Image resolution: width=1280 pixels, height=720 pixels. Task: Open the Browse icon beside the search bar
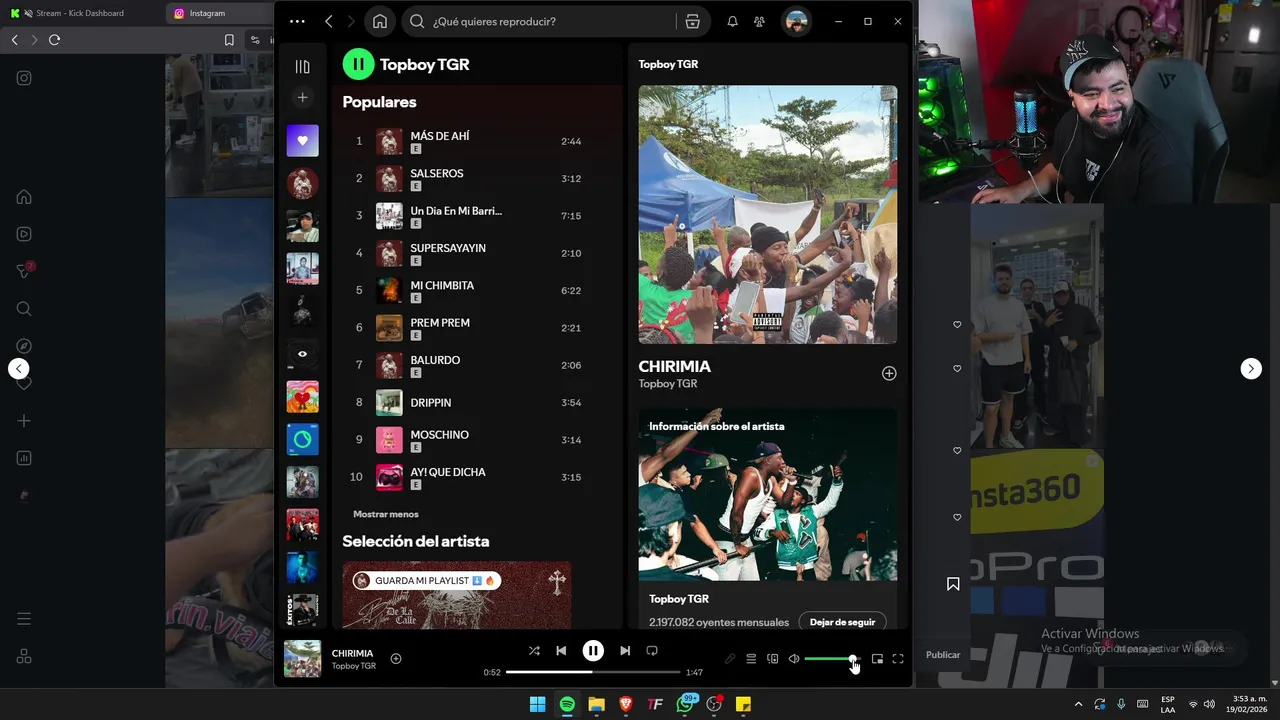pyautogui.click(x=692, y=21)
